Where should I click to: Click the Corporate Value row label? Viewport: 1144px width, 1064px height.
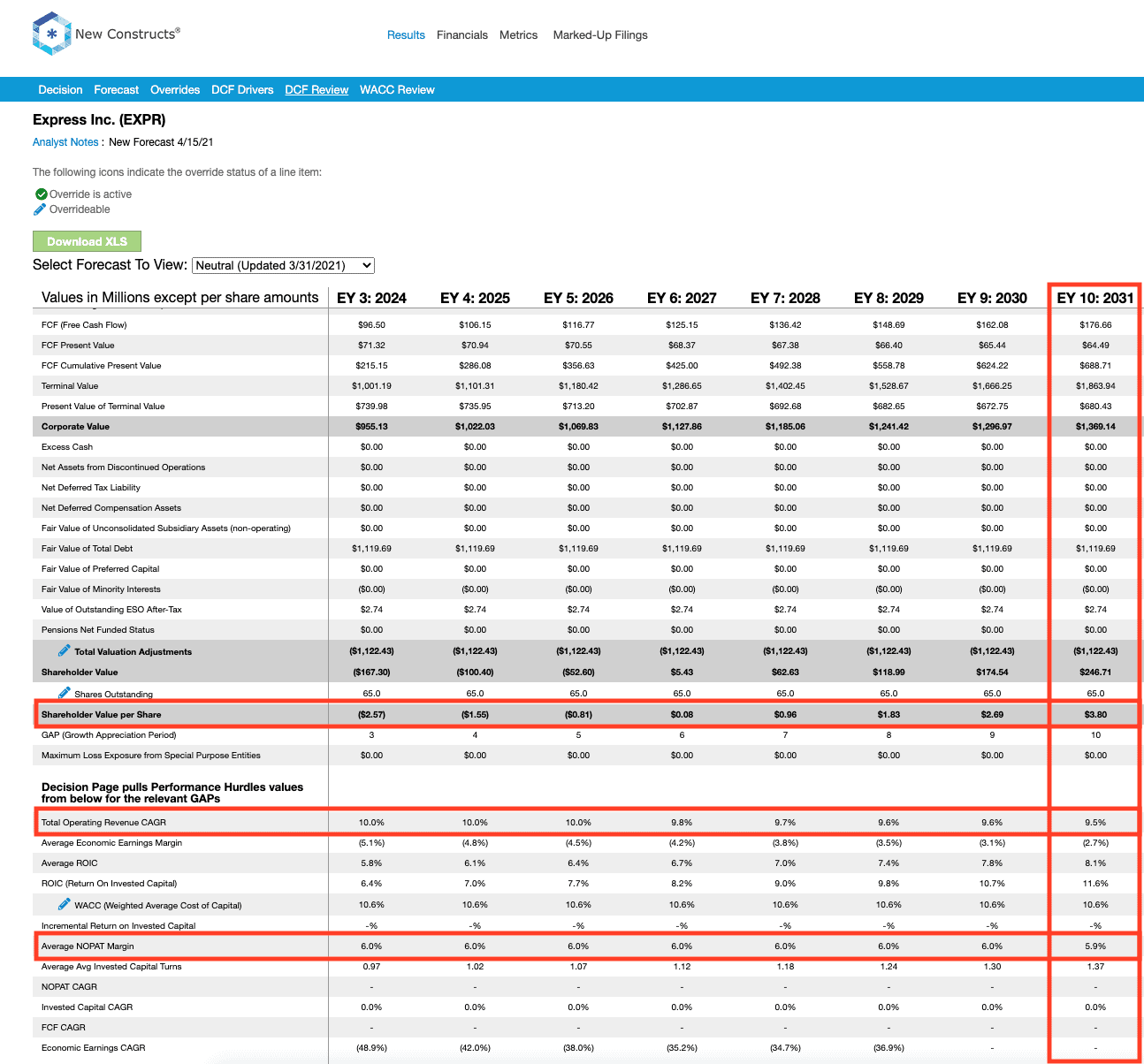click(75, 427)
